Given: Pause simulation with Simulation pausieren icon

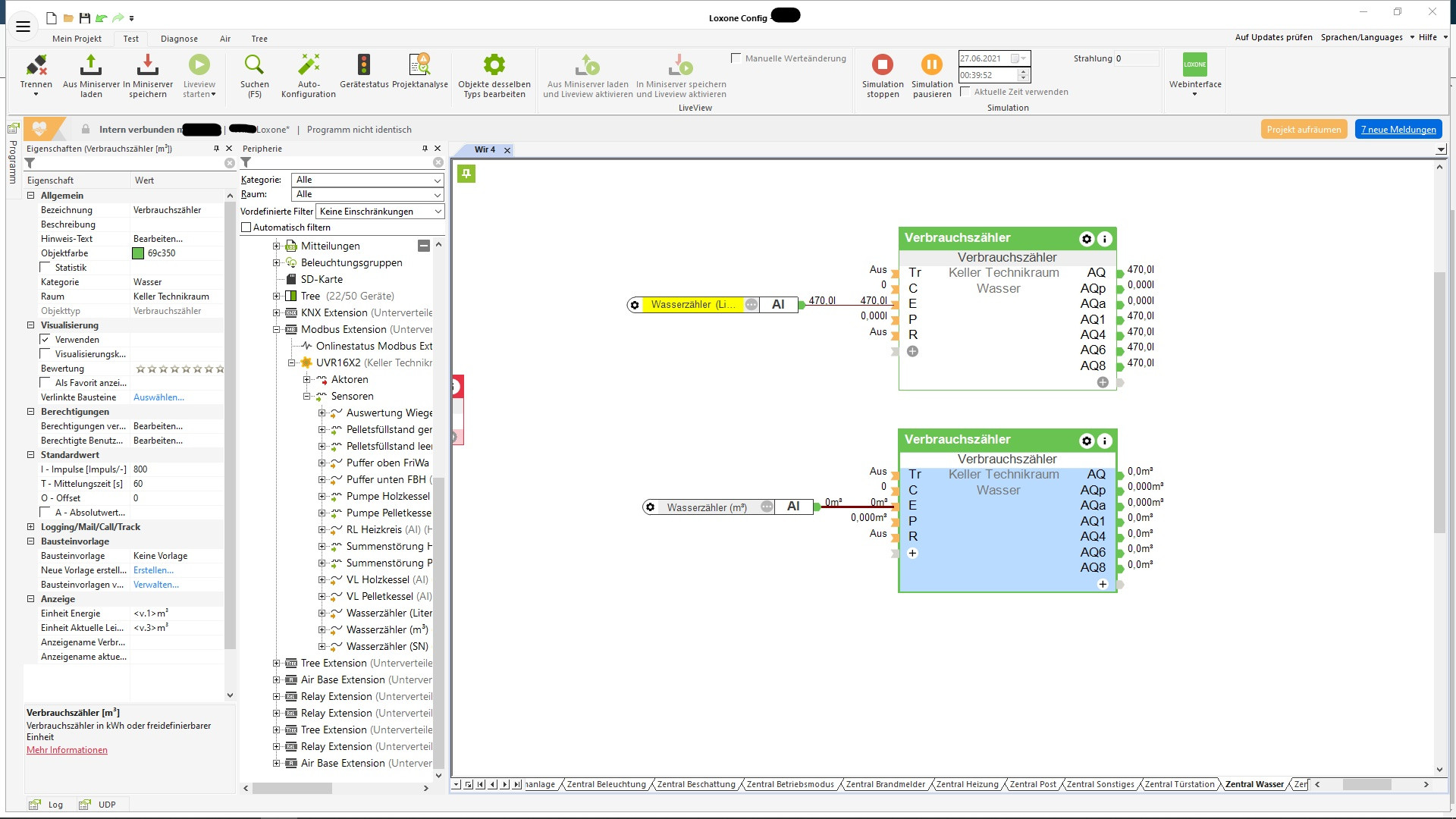Looking at the screenshot, I should (x=931, y=65).
